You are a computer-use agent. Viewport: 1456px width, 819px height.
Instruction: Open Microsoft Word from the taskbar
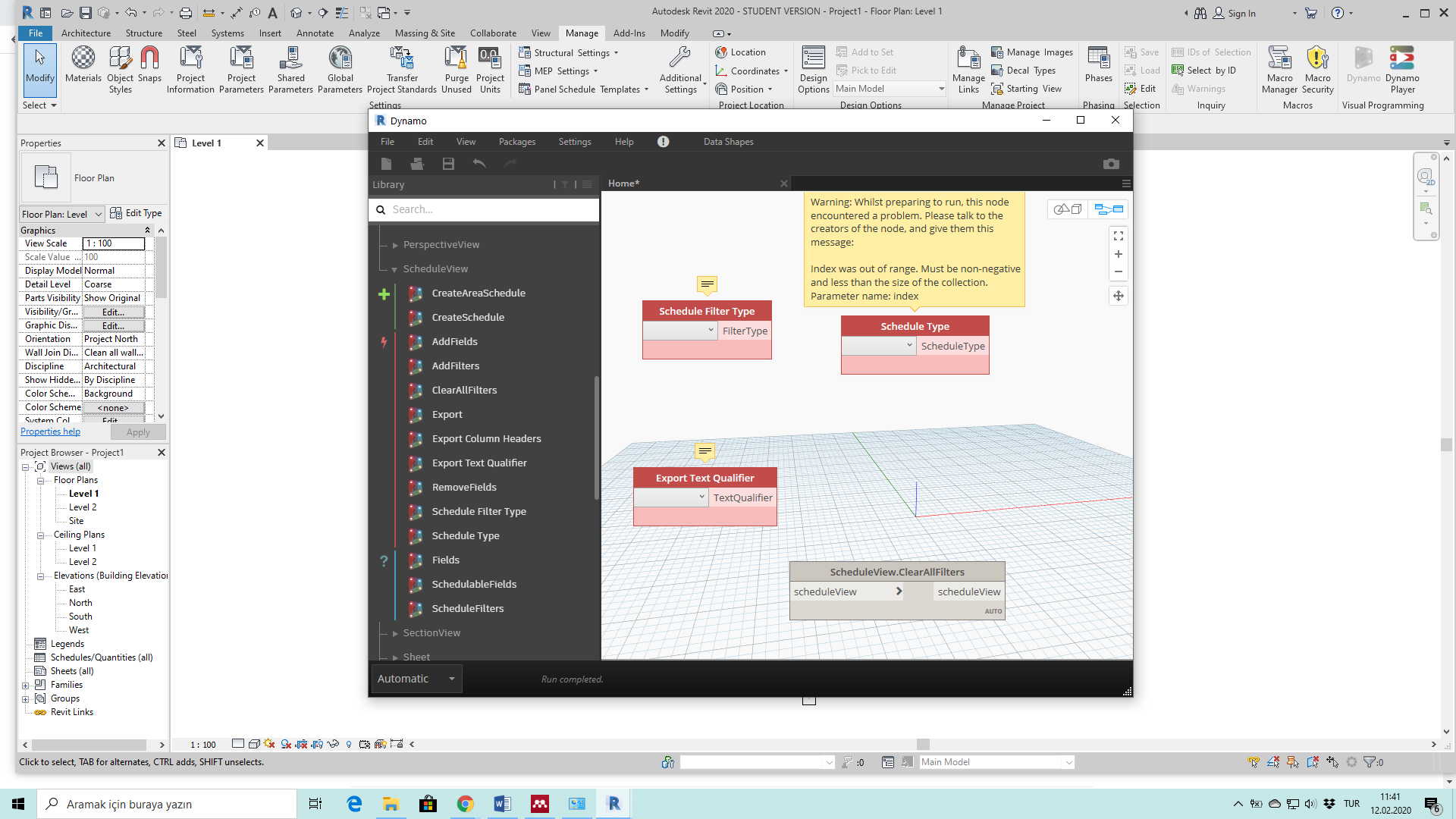[502, 804]
